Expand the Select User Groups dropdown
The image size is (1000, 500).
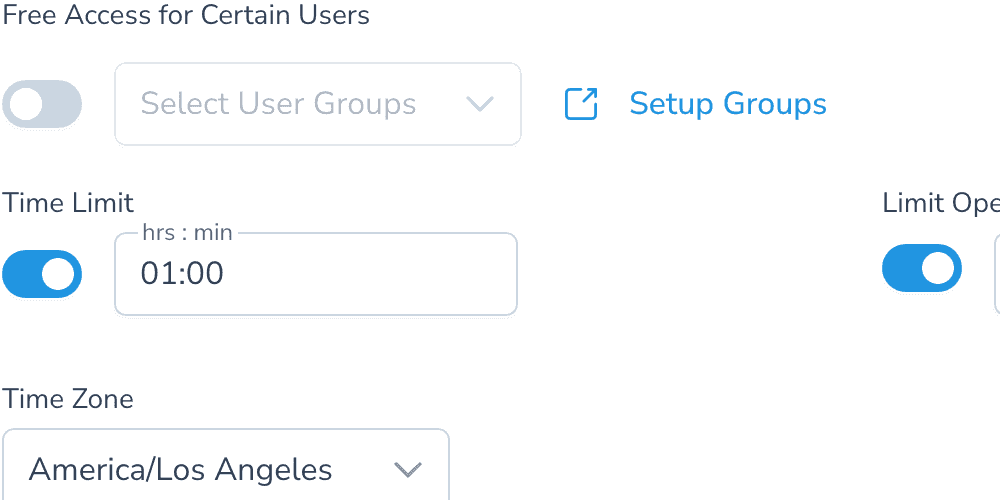pyautogui.click(x=318, y=104)
